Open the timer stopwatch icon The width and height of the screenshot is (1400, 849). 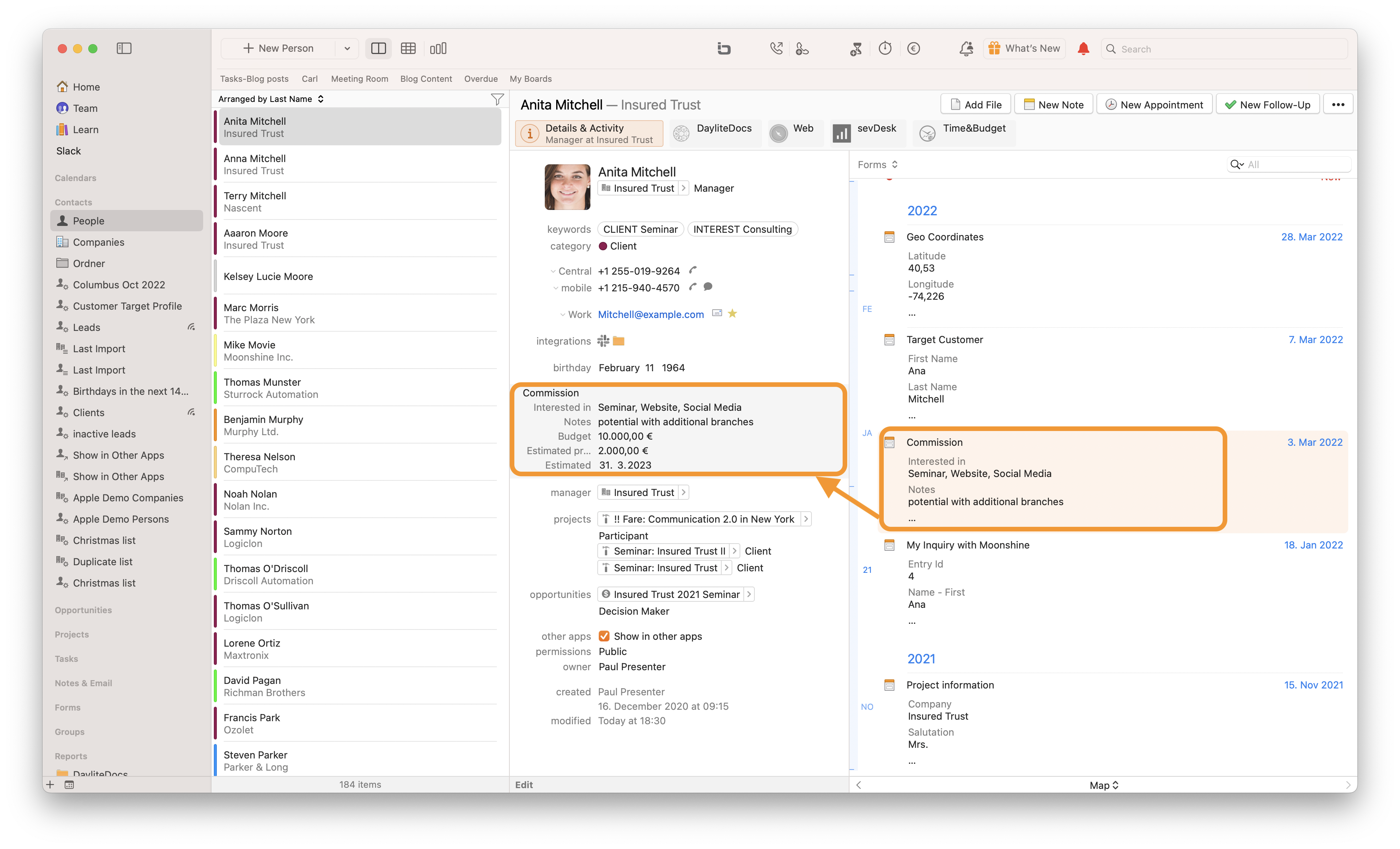[x=885, y=48]
